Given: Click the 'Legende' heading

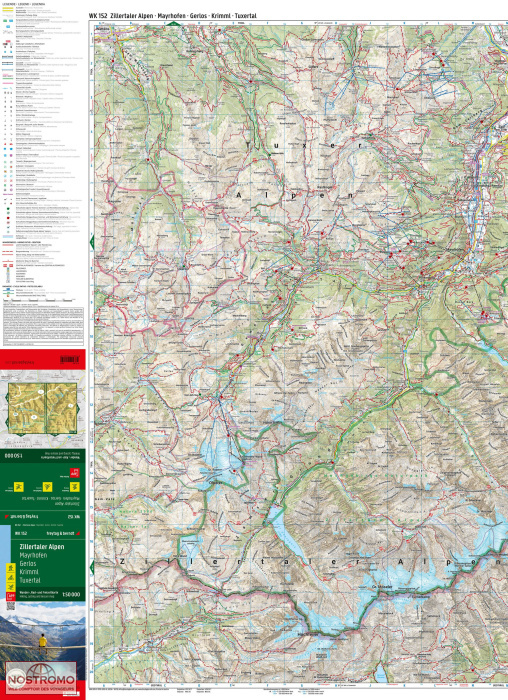Looking at the screenshot, I should coord(23,4).
